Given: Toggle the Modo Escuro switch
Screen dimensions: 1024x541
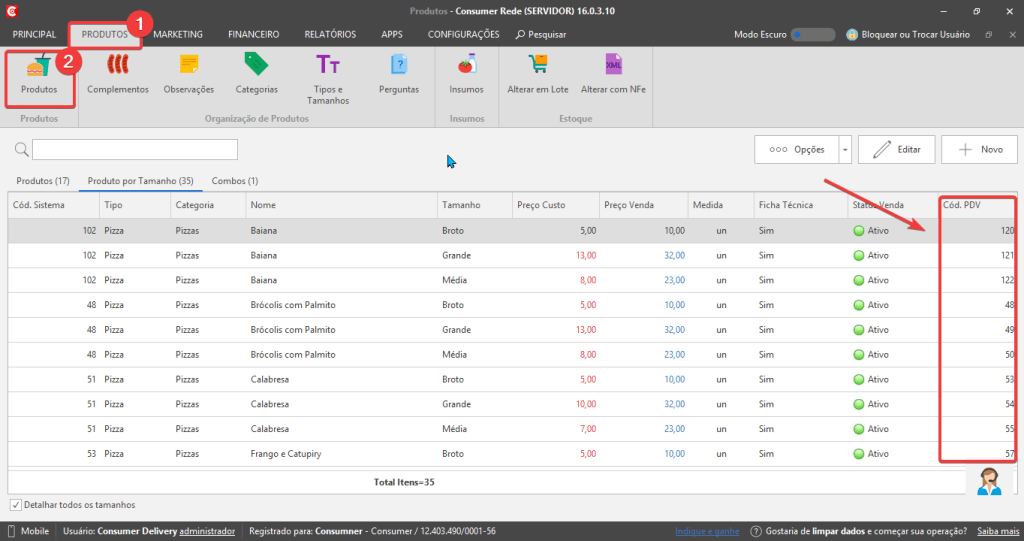Looking at the screenshot, I should [x=812, y=35].
